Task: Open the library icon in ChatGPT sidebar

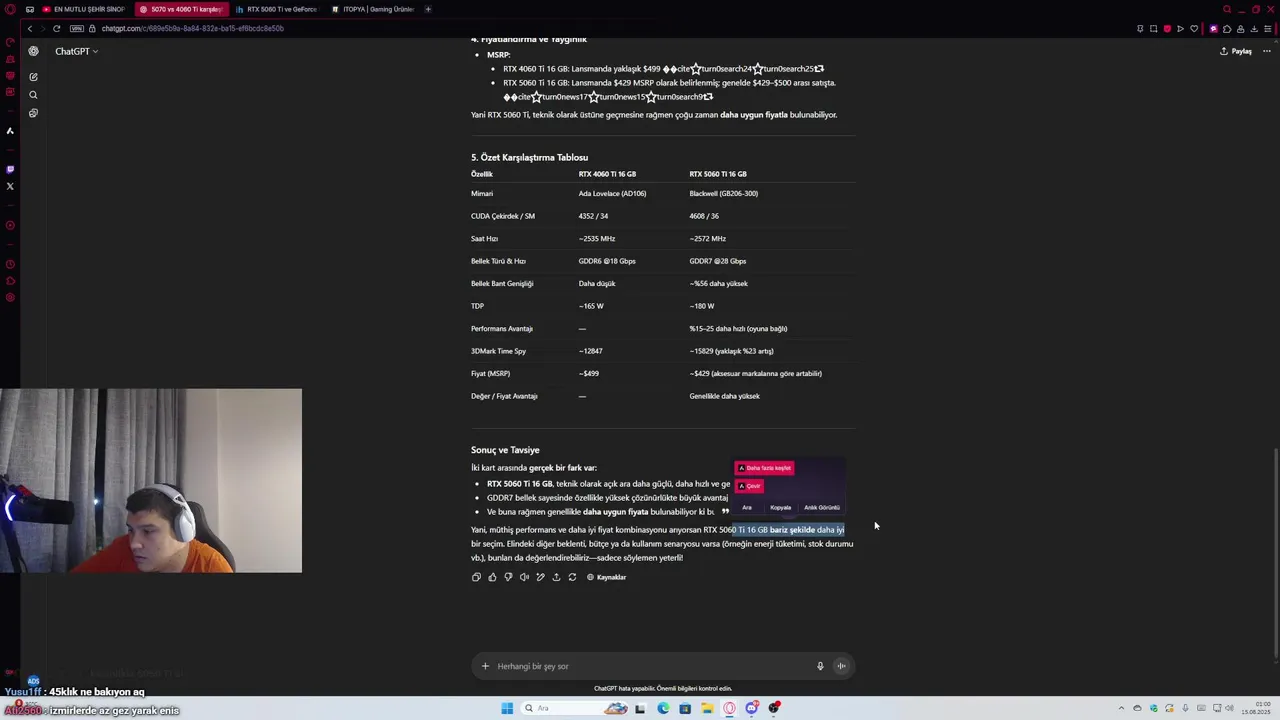Action: coord(33,113)
